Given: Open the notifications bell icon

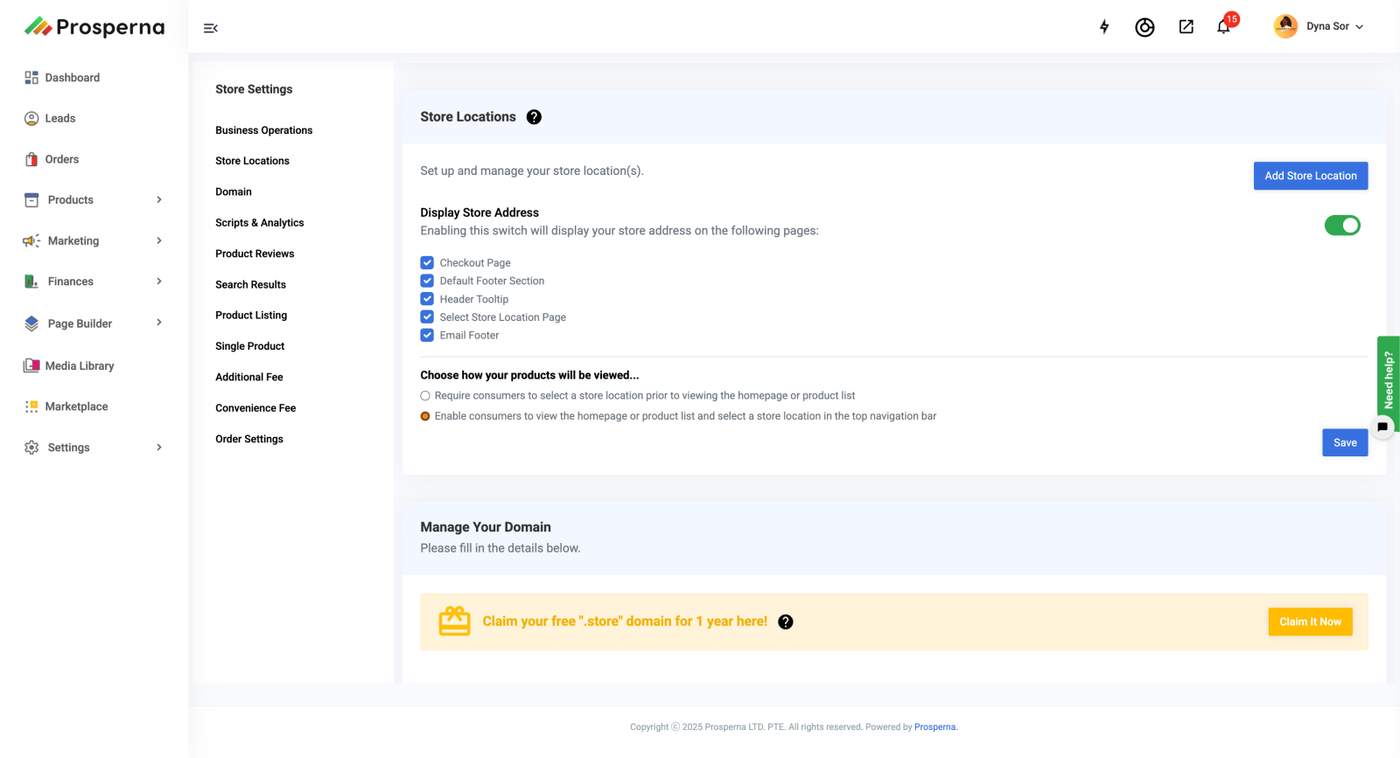Looking at the screenshot, I should tap(1223, 27).
